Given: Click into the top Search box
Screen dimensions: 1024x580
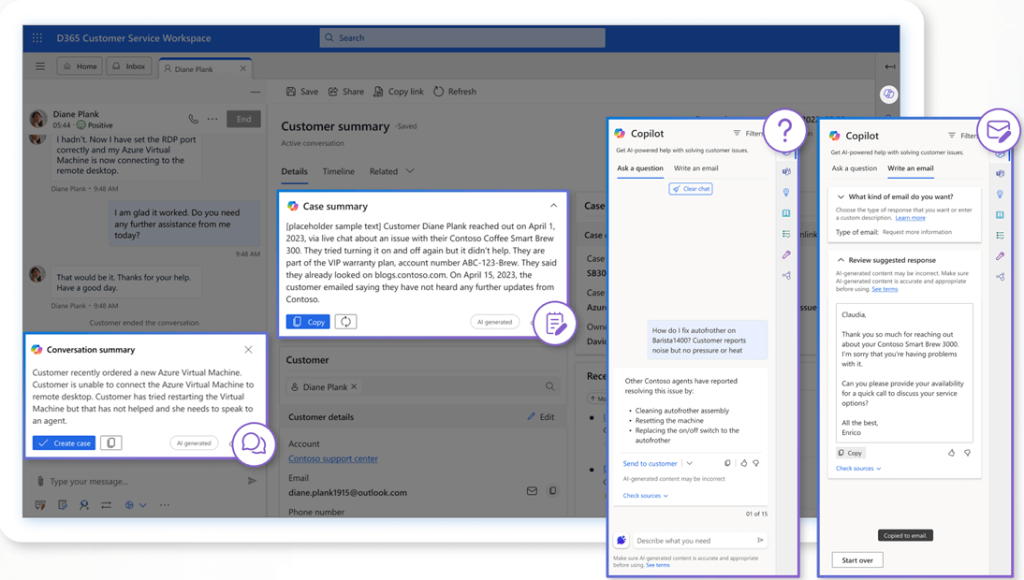Looking at the screenshot, I should tap(462, 38).
